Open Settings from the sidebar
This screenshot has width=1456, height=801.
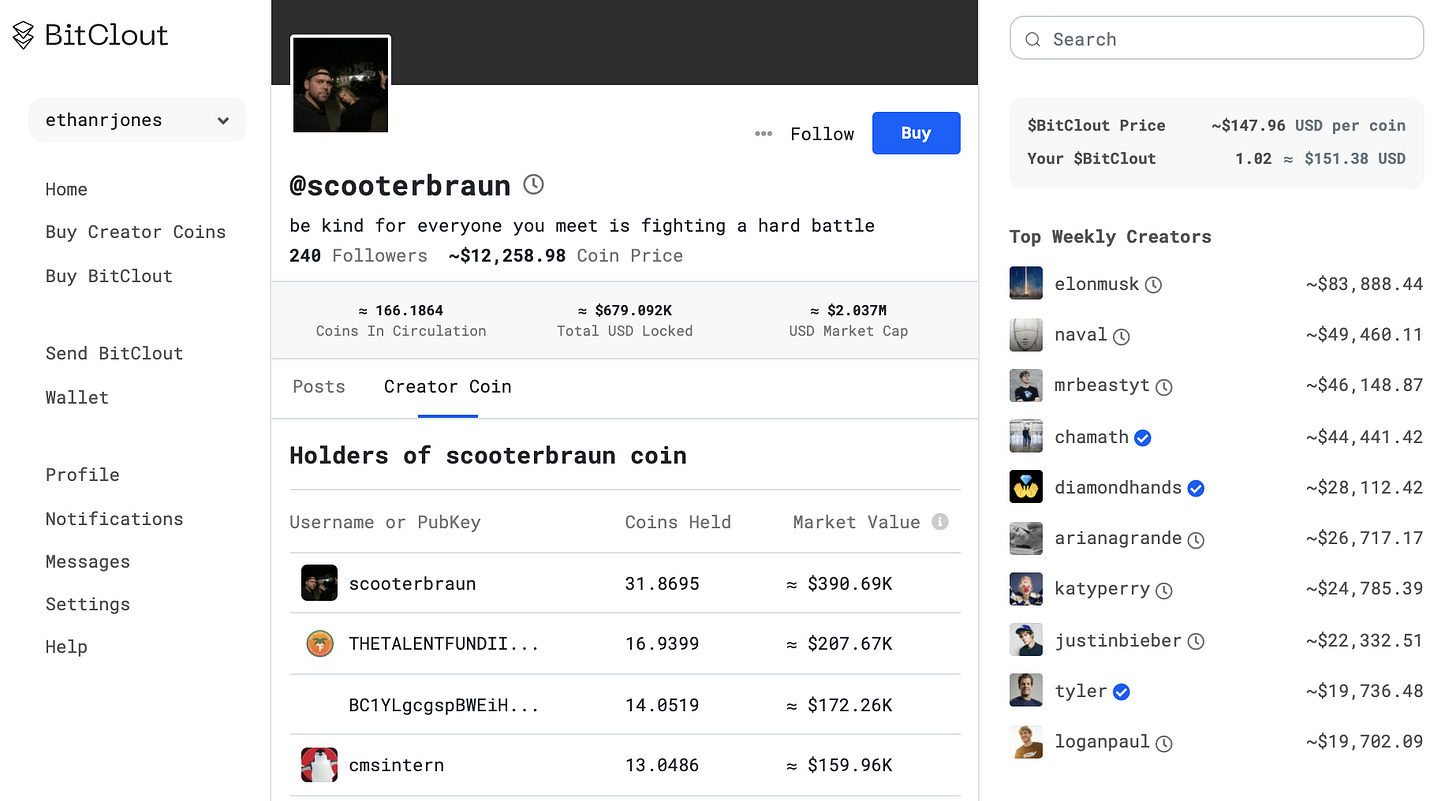click(87, 604)
